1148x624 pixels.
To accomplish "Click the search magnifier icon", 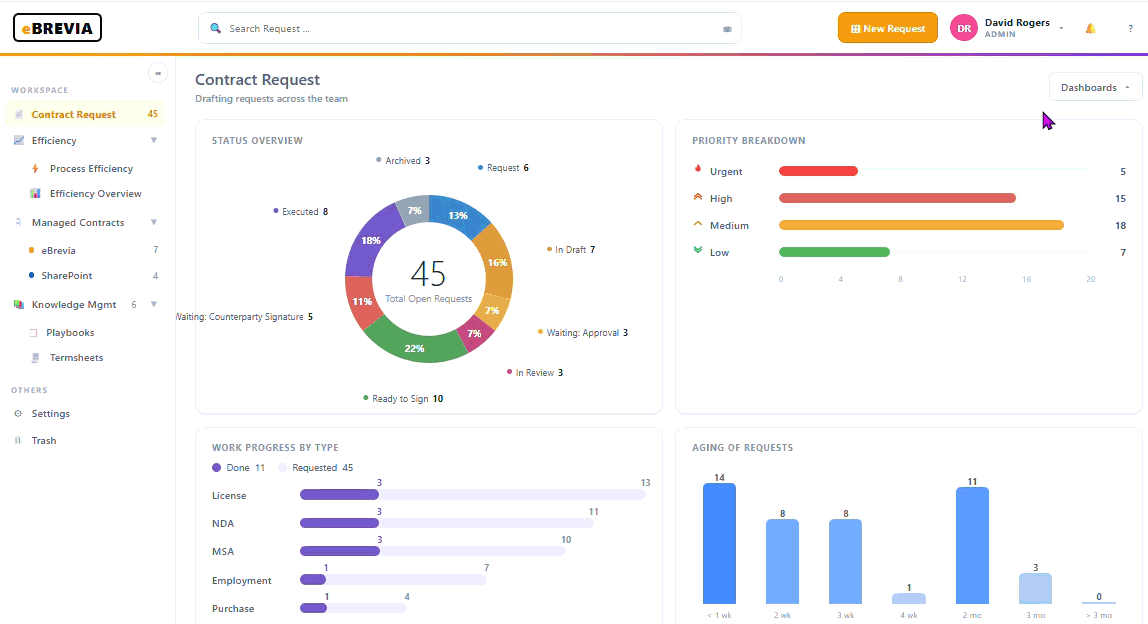I will pyautogui.click(x=215, y=28).
